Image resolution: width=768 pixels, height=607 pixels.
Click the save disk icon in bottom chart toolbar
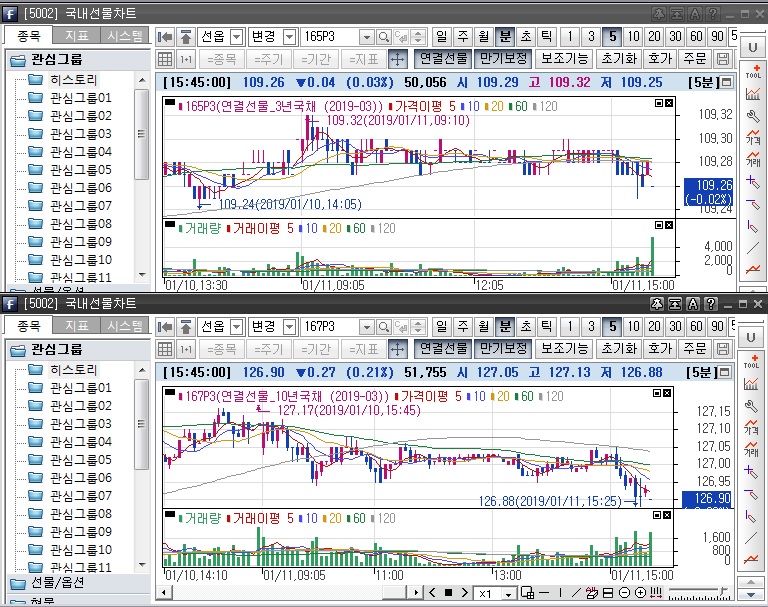(724, 349)
